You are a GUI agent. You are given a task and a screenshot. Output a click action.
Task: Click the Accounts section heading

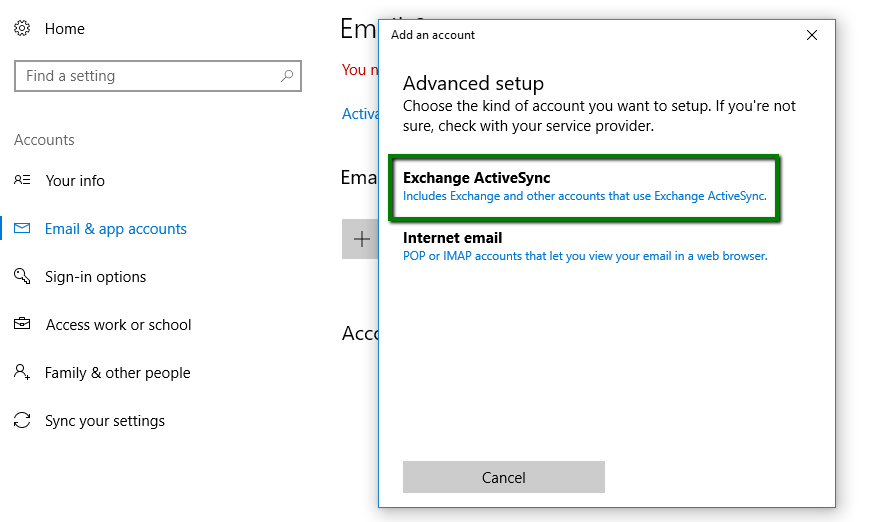tap(44, 140)
